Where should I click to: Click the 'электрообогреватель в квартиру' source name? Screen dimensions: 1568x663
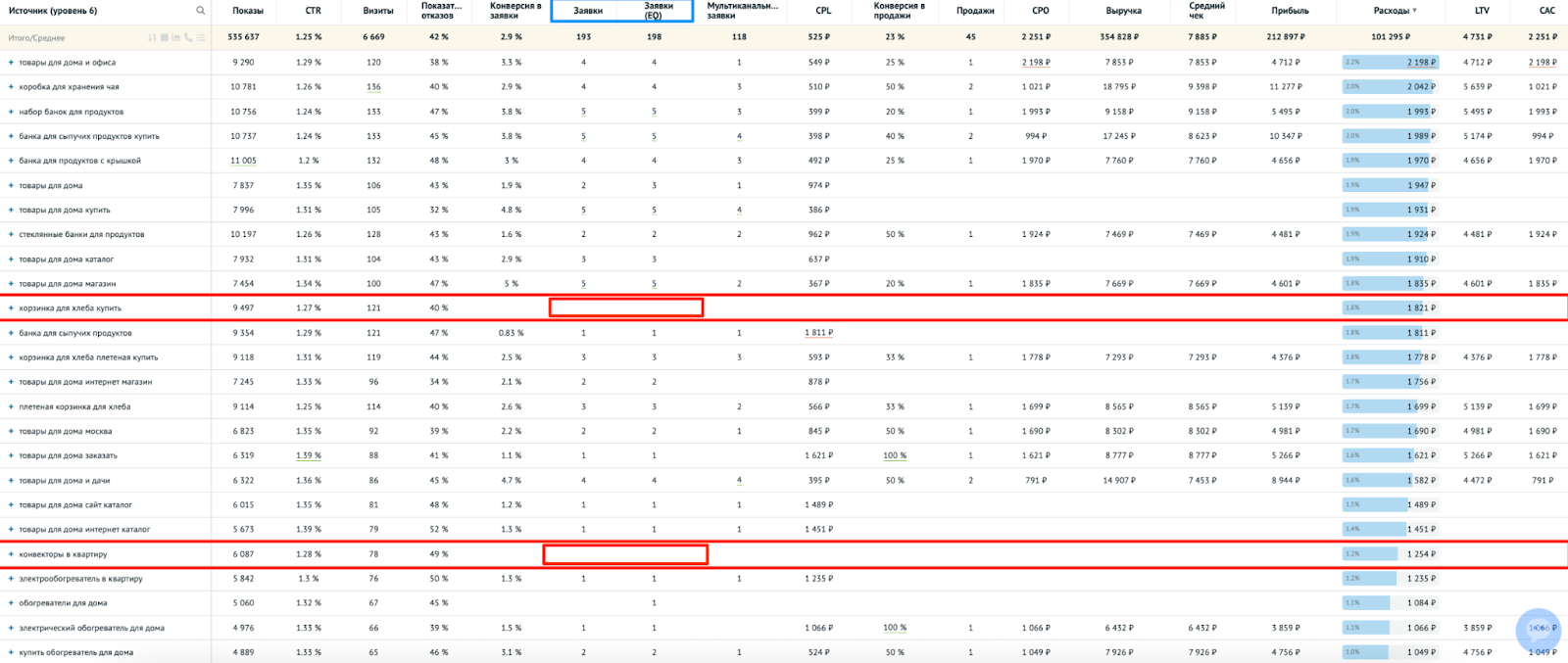pos(80,579)
